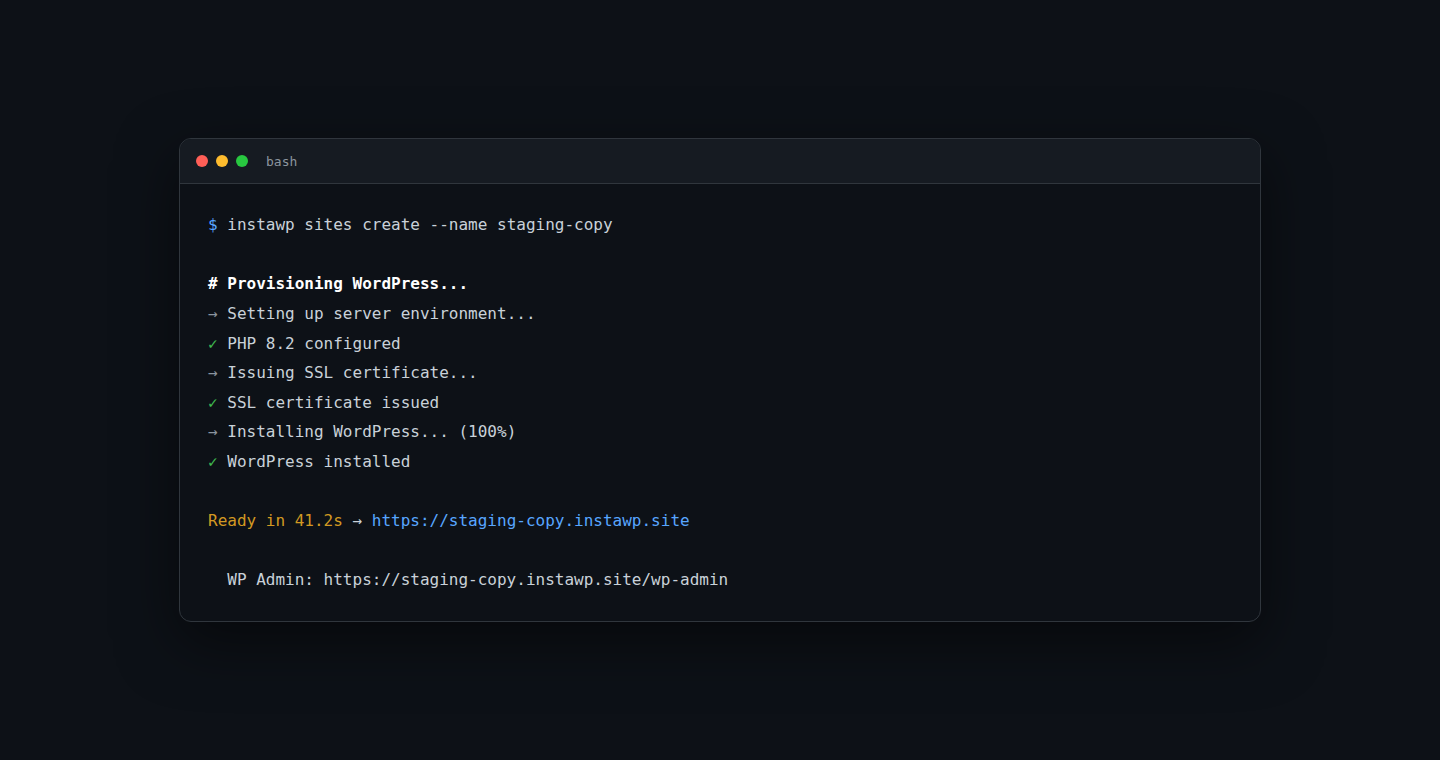Open the https://staging-copy.instawp.site link
Screen dimensions: 1440x760
click(x=530, y=521)
